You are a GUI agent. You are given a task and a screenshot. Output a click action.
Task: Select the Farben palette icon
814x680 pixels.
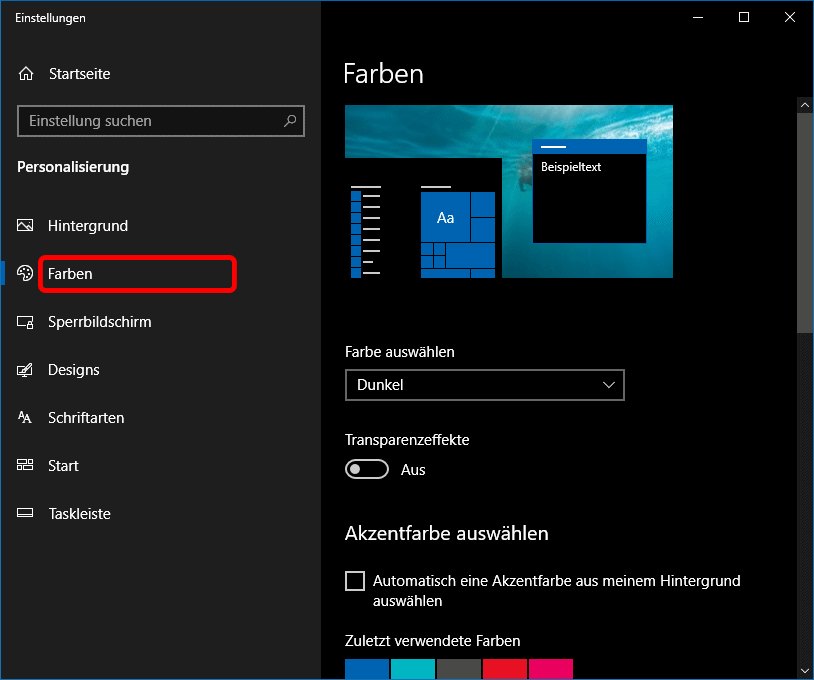coord(26,274)
